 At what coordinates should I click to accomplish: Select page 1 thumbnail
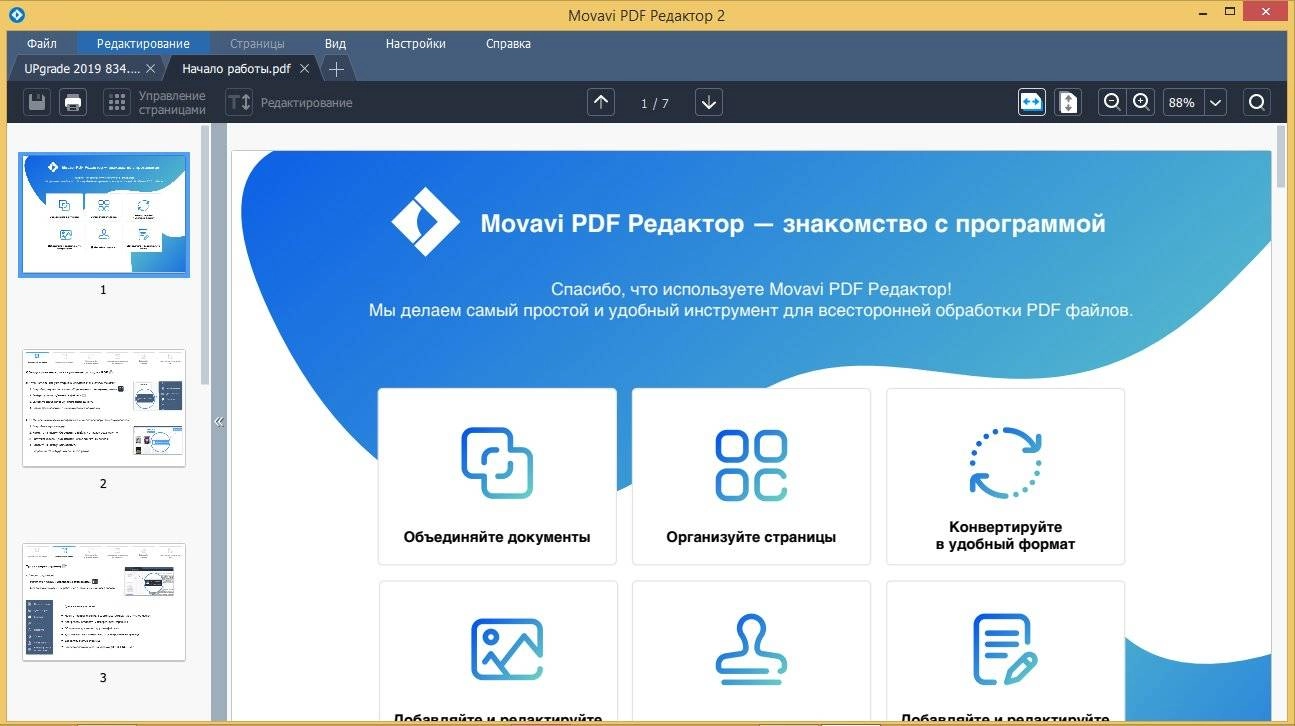coord(103,214)
